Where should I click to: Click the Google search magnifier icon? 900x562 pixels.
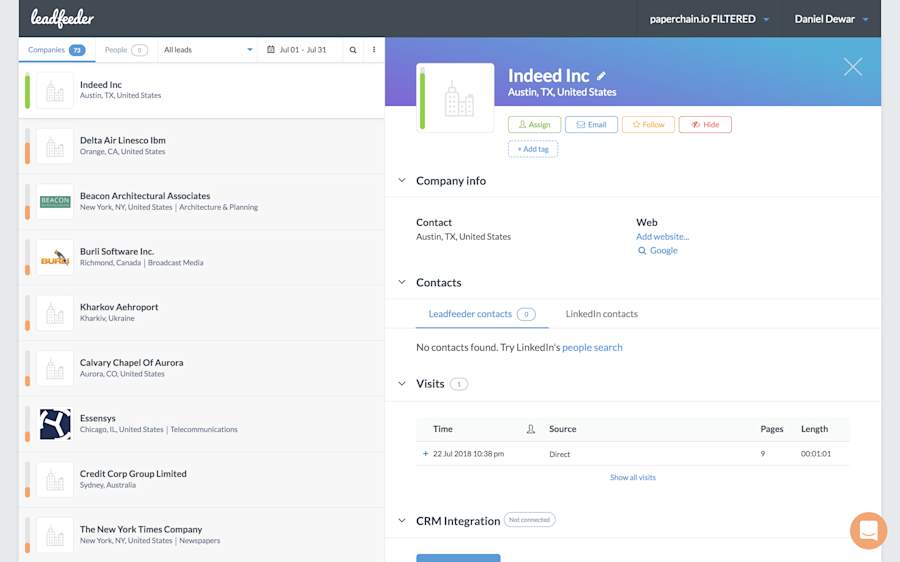click(642, 251)
